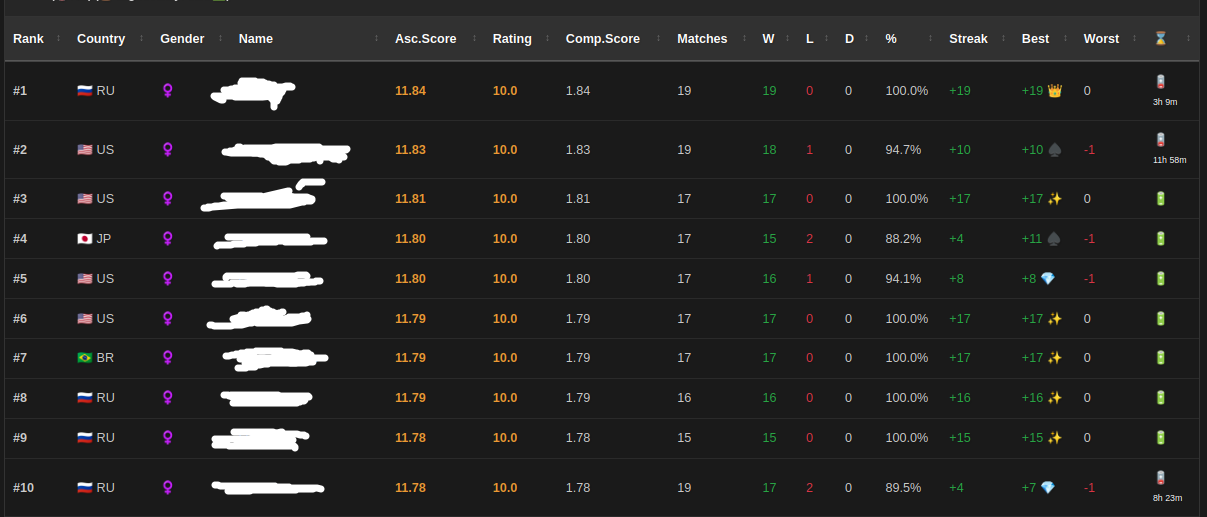This screenshot has width=1207, height=517.
Task: Select the redacted name in rank #10 row
Action: pos(268,488)
